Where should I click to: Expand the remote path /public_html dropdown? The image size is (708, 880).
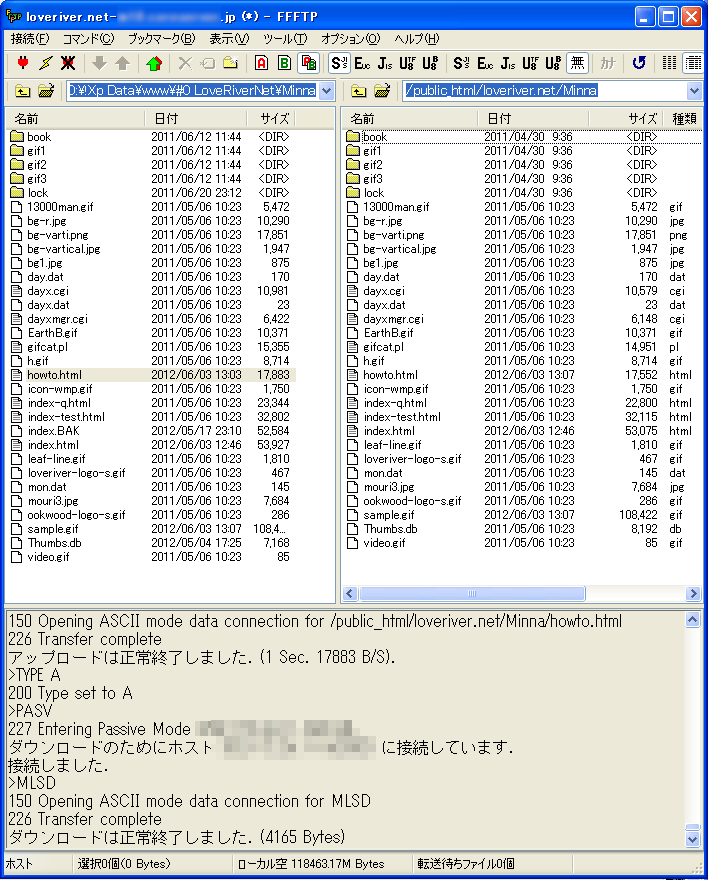694,91
